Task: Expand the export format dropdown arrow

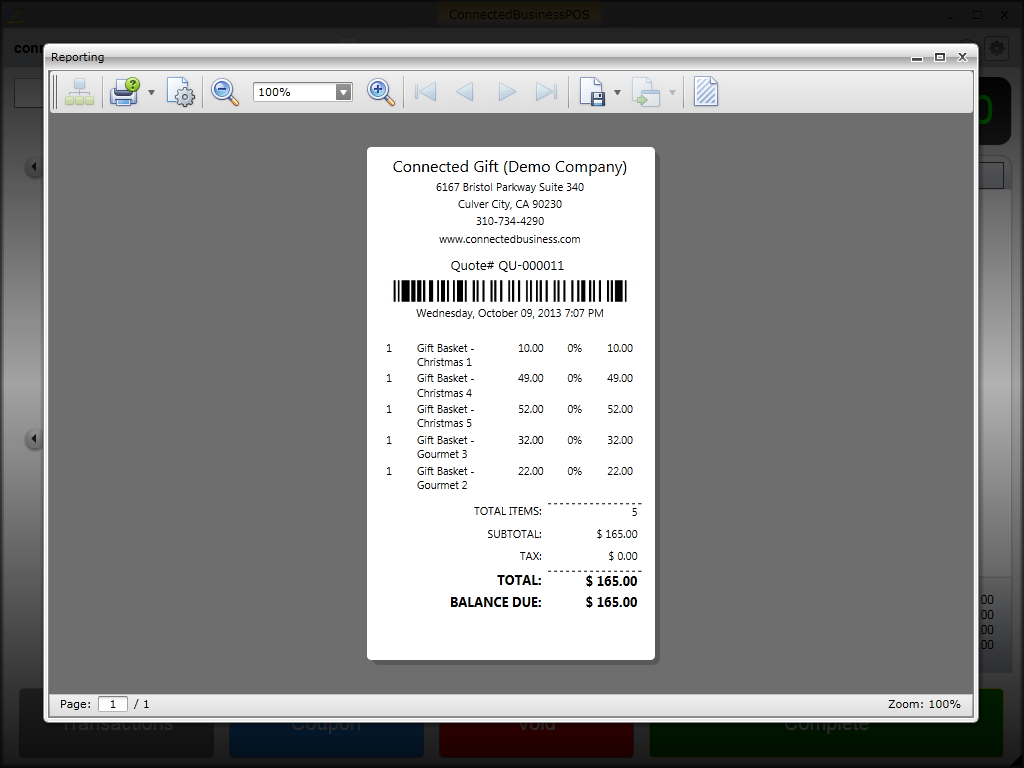Action: pos(617,93)
